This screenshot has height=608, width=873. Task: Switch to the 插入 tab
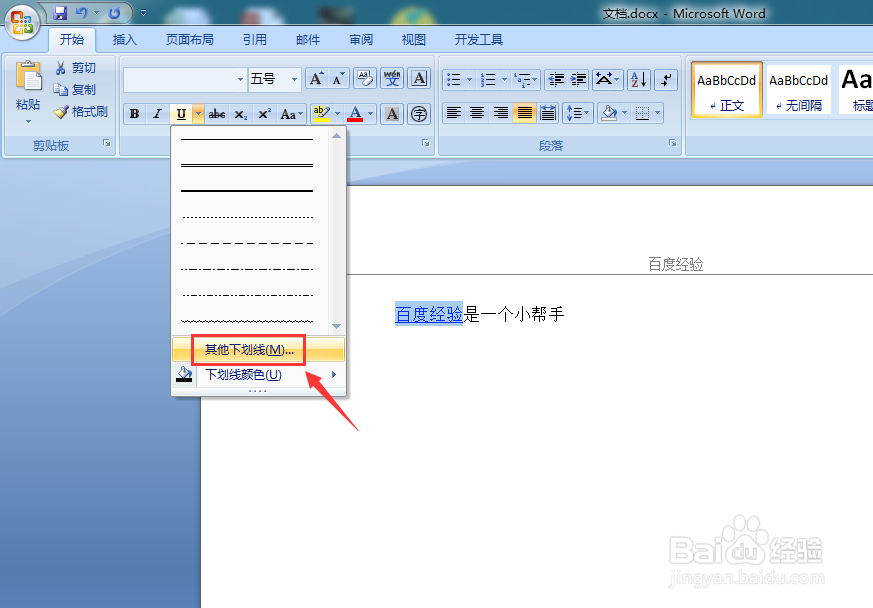tap(124, 40)
